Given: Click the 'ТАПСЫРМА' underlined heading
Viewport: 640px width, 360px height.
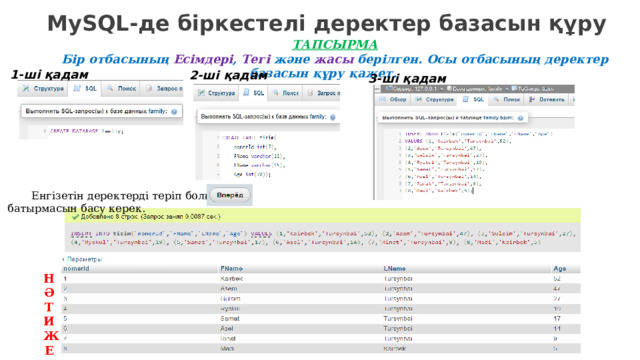Looking at the screenshot, I should point(335,44).
